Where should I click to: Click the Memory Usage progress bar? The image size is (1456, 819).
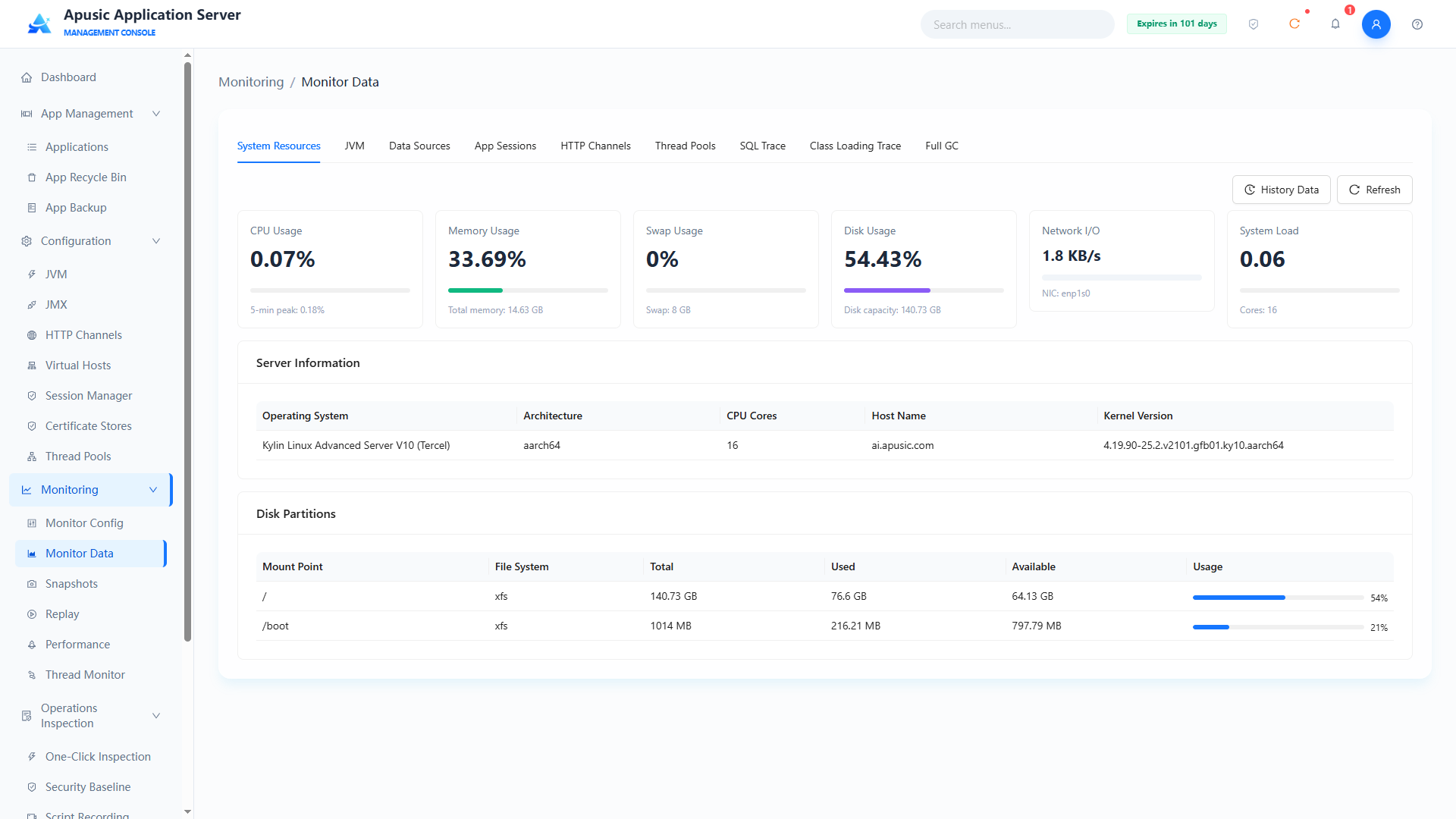tap(528, 290)
